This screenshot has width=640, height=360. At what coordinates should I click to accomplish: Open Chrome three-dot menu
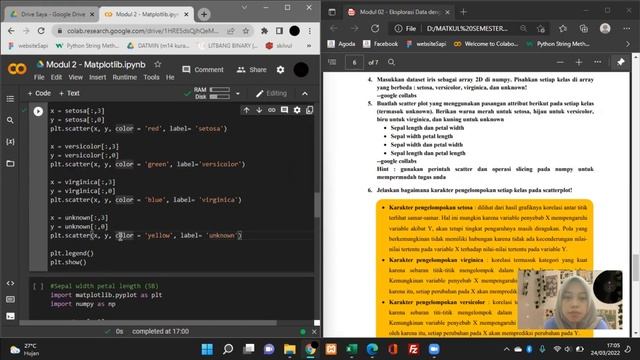click(x=310, y=31)
